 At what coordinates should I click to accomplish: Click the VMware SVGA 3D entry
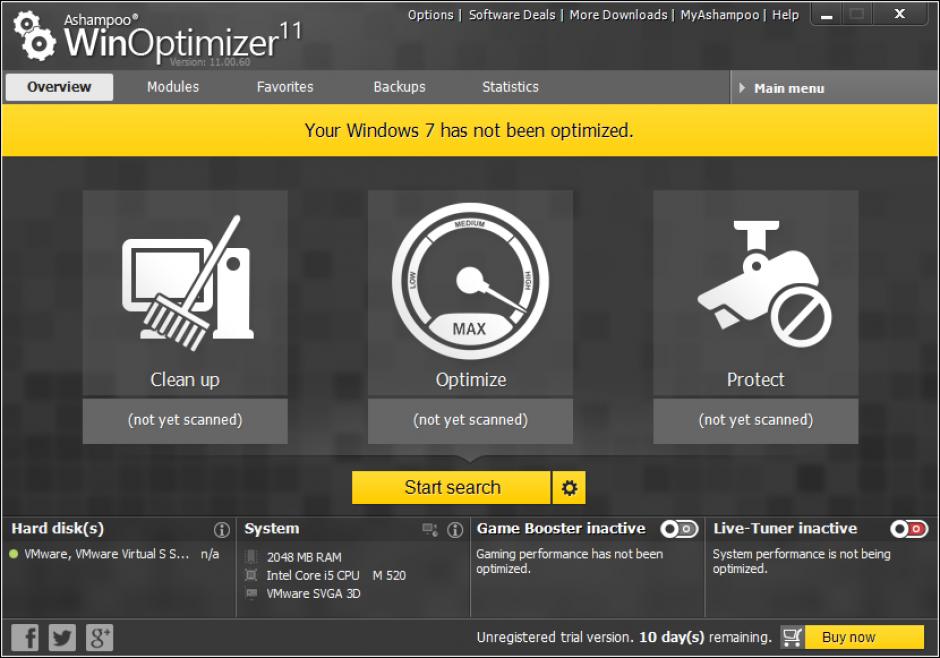point(314,594)
